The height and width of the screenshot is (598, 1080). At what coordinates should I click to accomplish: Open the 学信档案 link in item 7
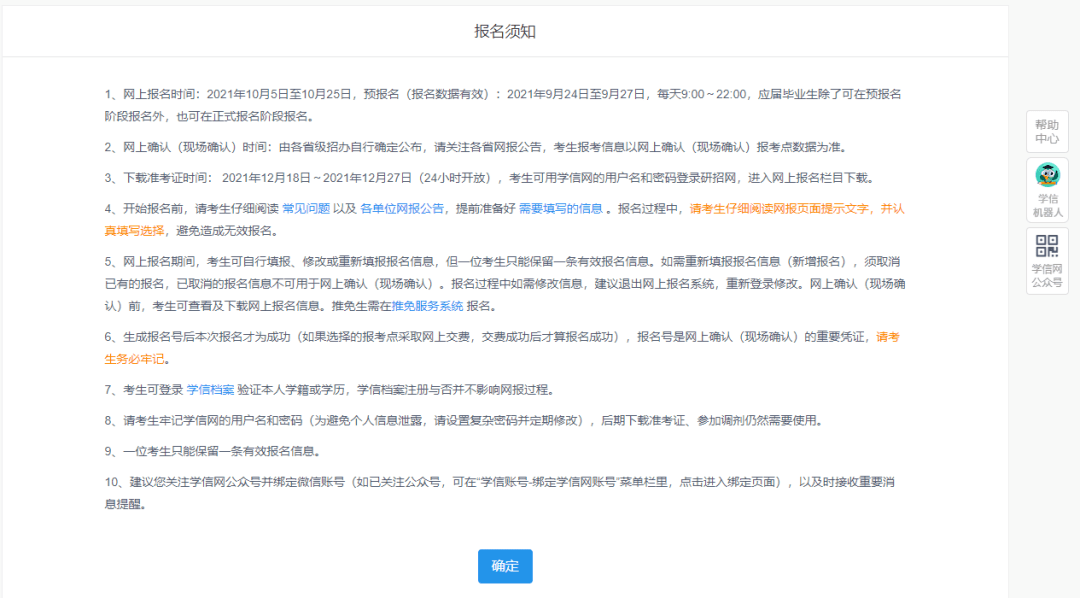(x=210, y=390)
